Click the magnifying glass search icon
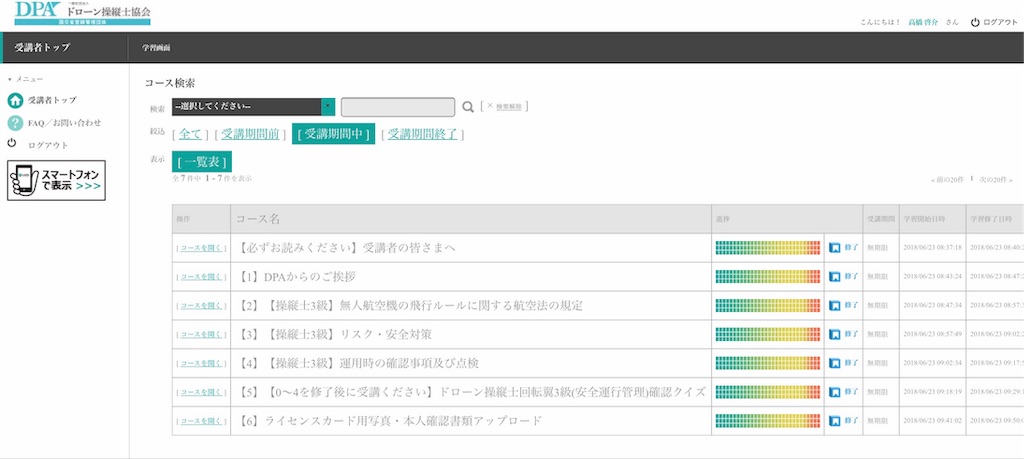 468,107
